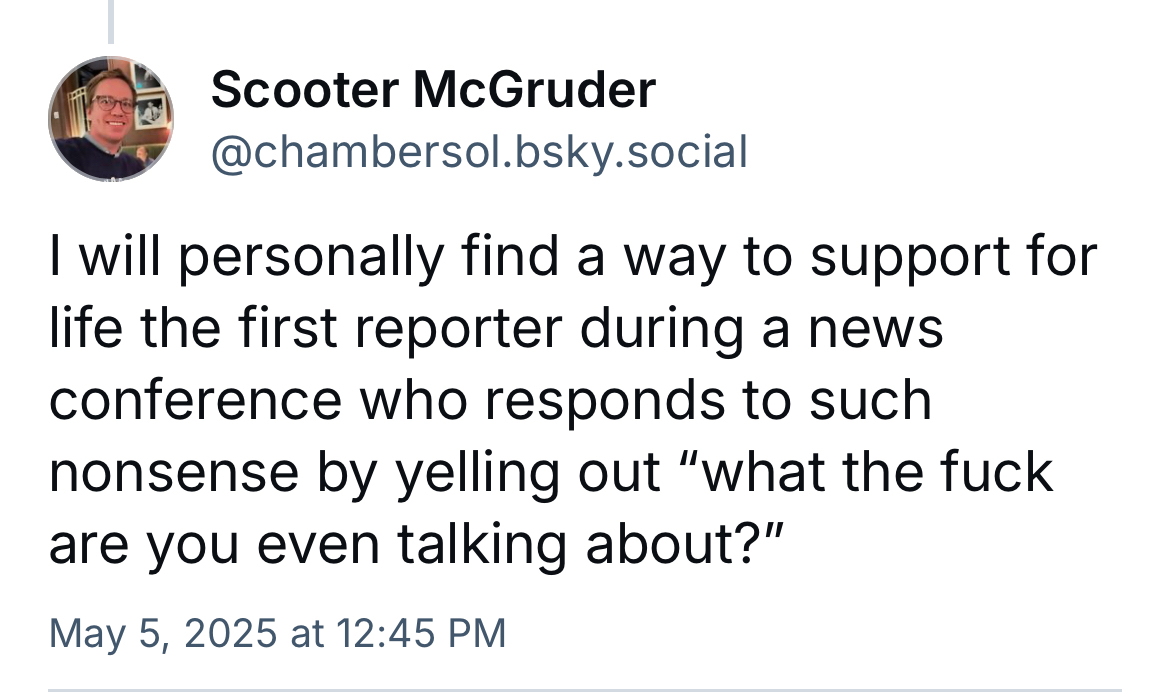The image size is (1170, 693).
Task: Click the divider line below the timestamp
Action: tap(585, 689)
